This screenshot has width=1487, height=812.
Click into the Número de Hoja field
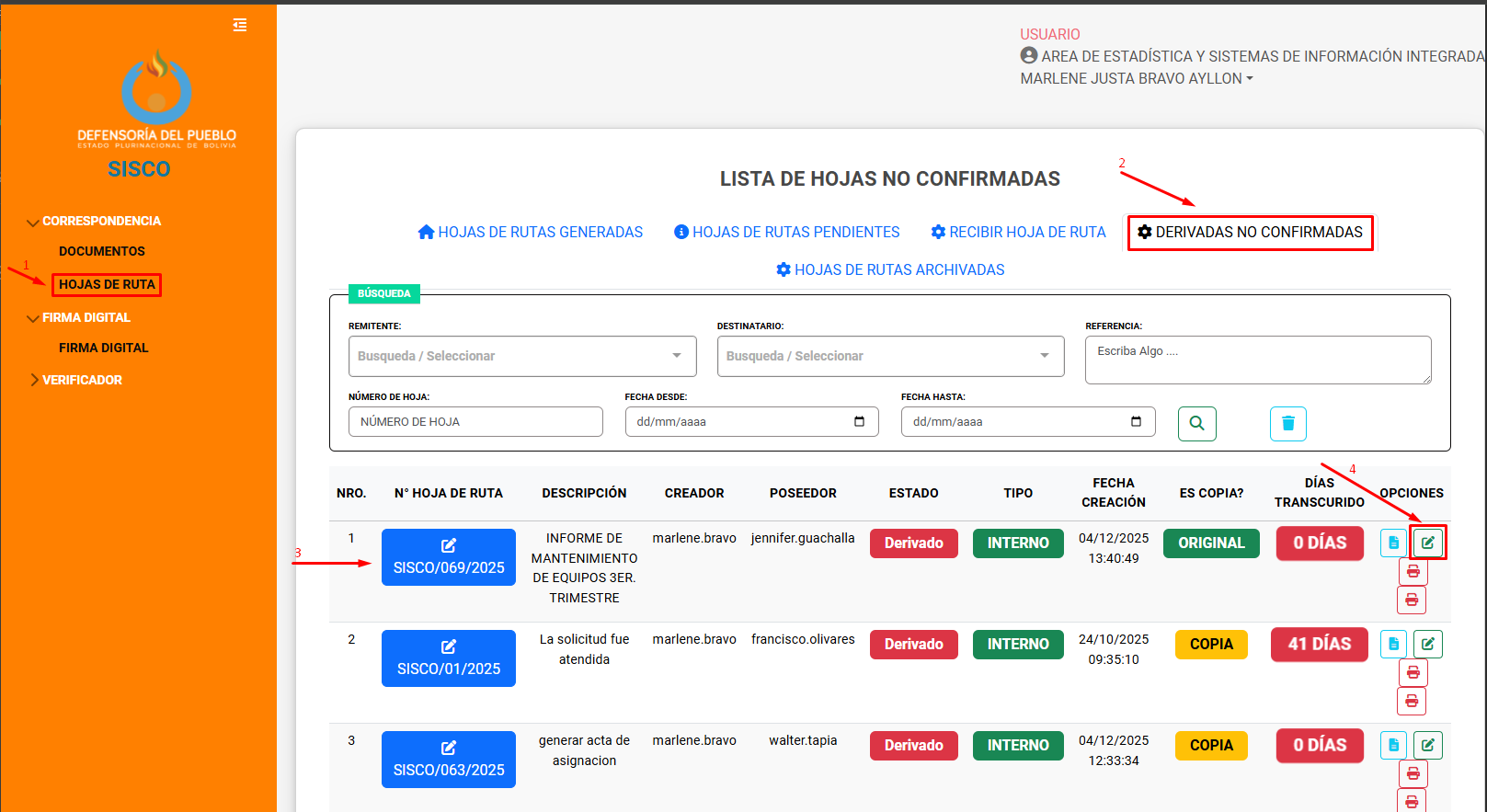[x=475, y=422]
